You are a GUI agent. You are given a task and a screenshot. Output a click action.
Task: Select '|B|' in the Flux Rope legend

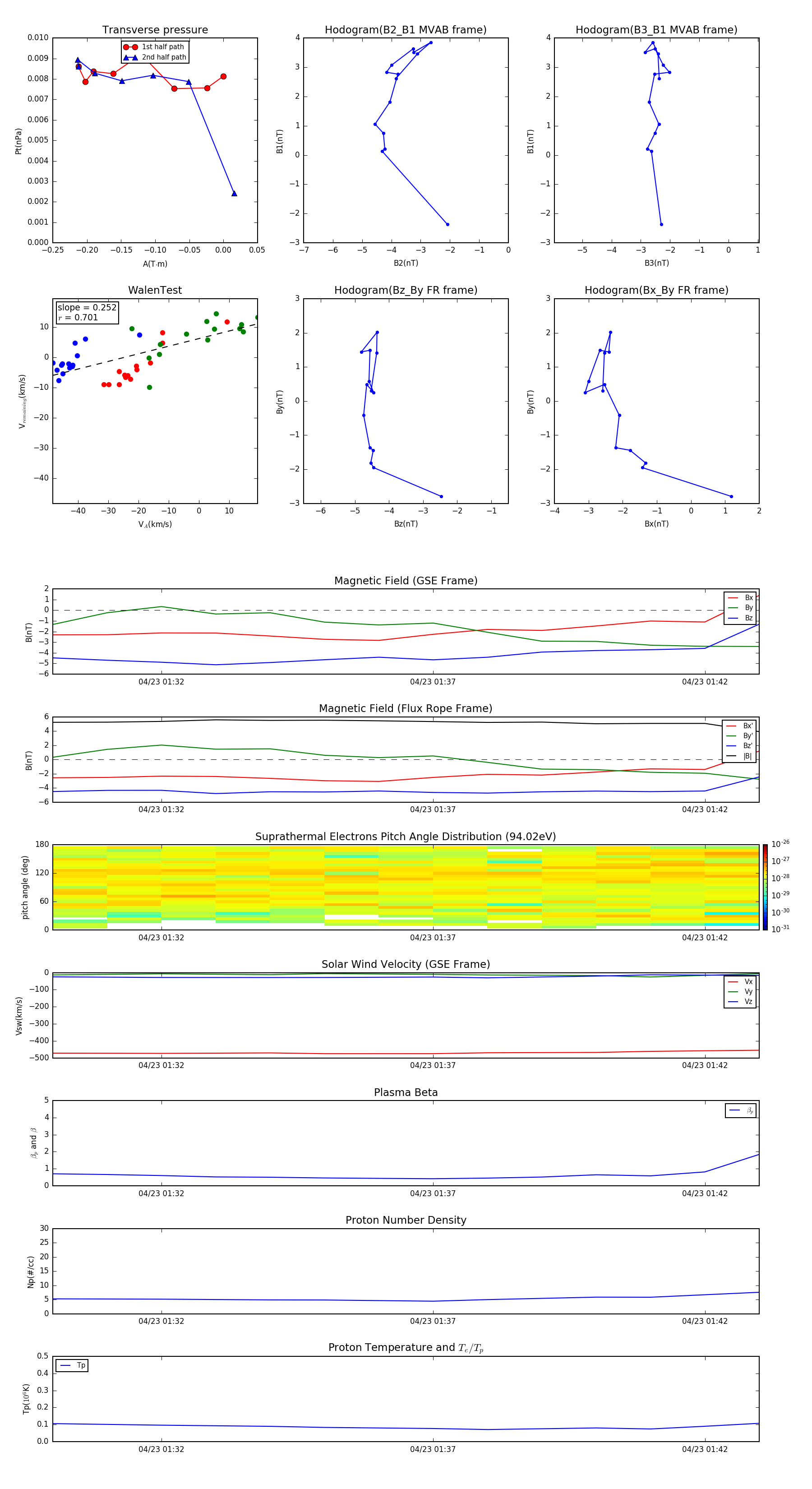click(739, 756)
